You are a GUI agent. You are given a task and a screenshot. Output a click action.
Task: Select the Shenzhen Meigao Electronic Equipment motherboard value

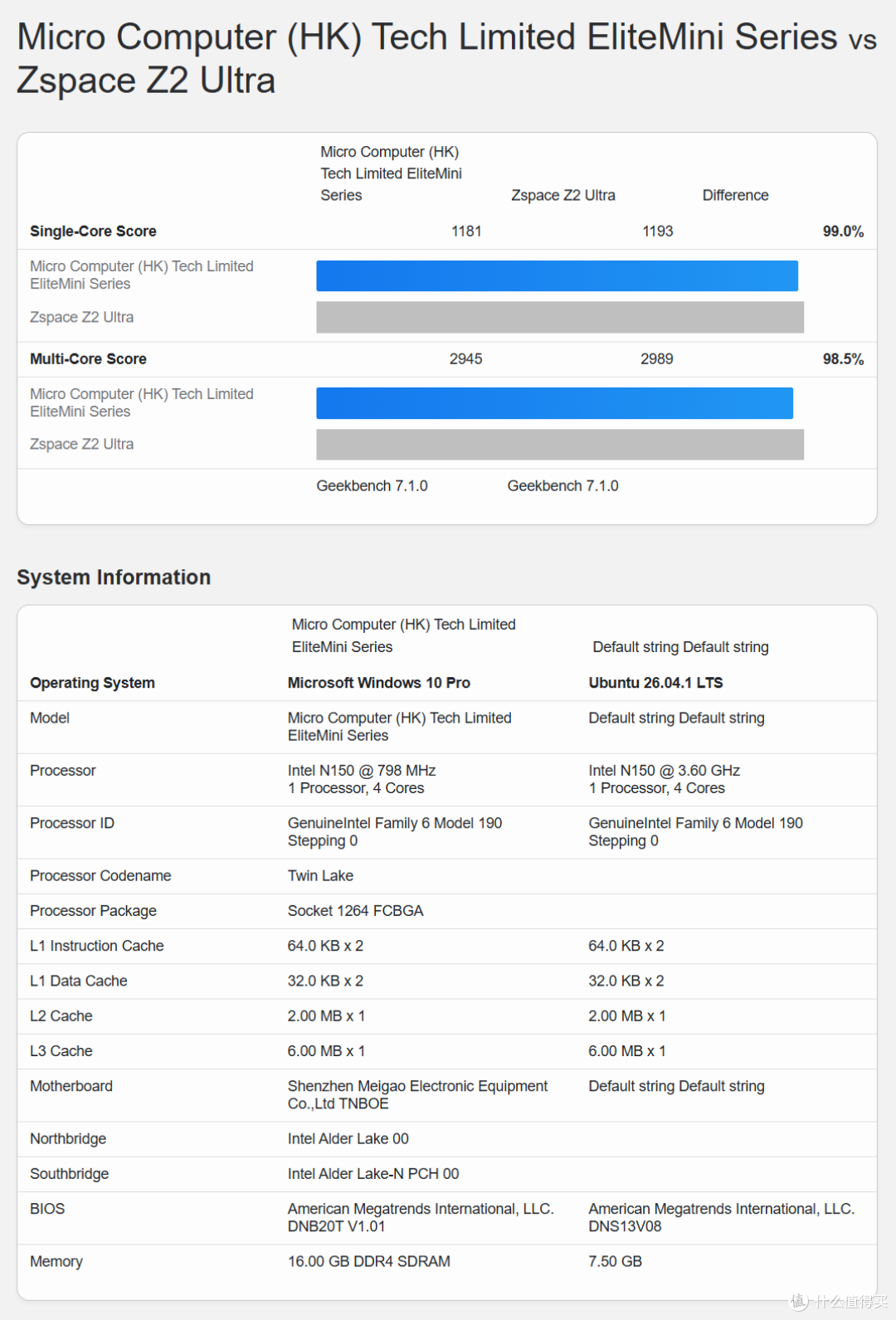point(418,1095)
